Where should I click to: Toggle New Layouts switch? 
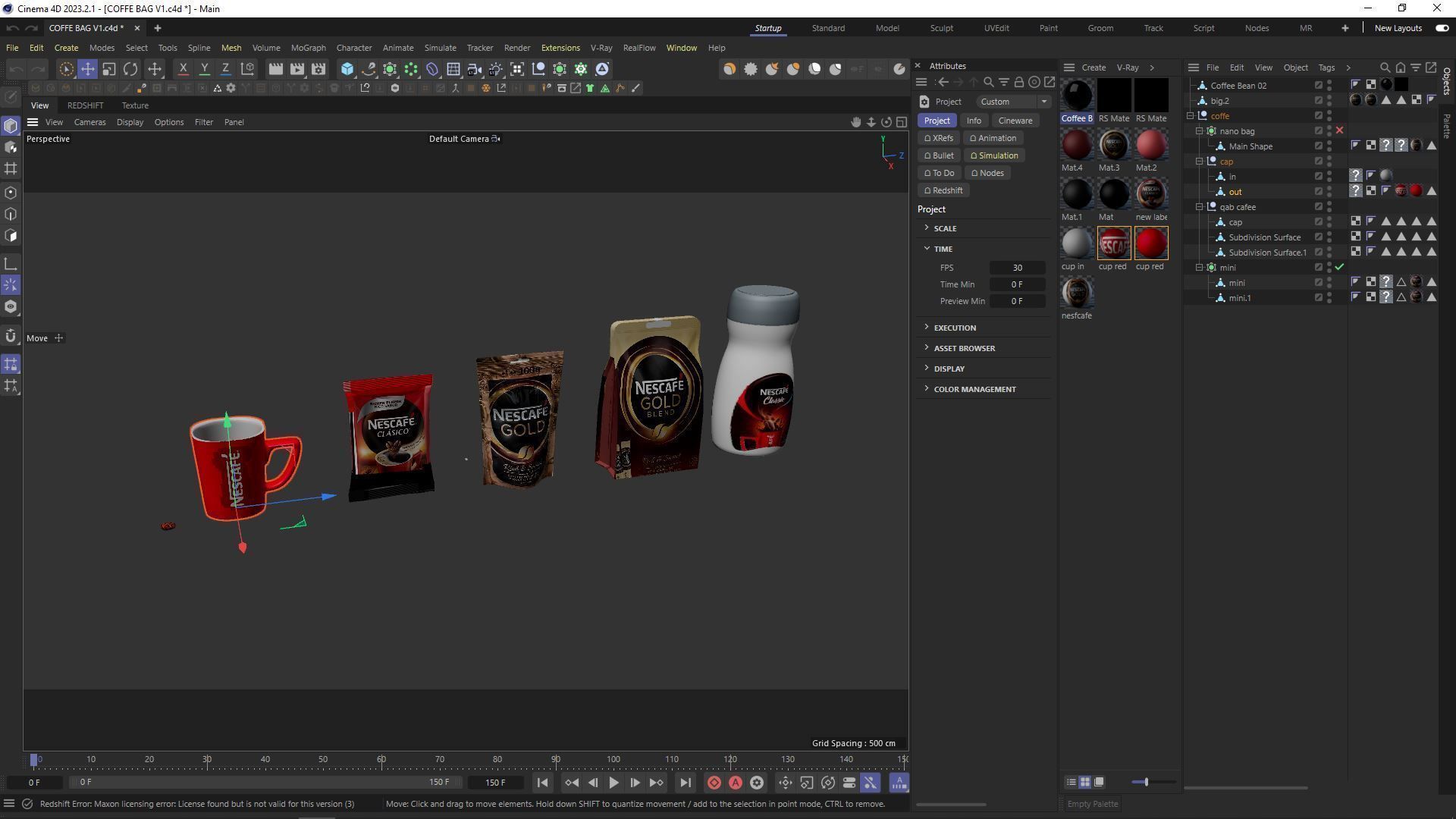(1442, 28)
